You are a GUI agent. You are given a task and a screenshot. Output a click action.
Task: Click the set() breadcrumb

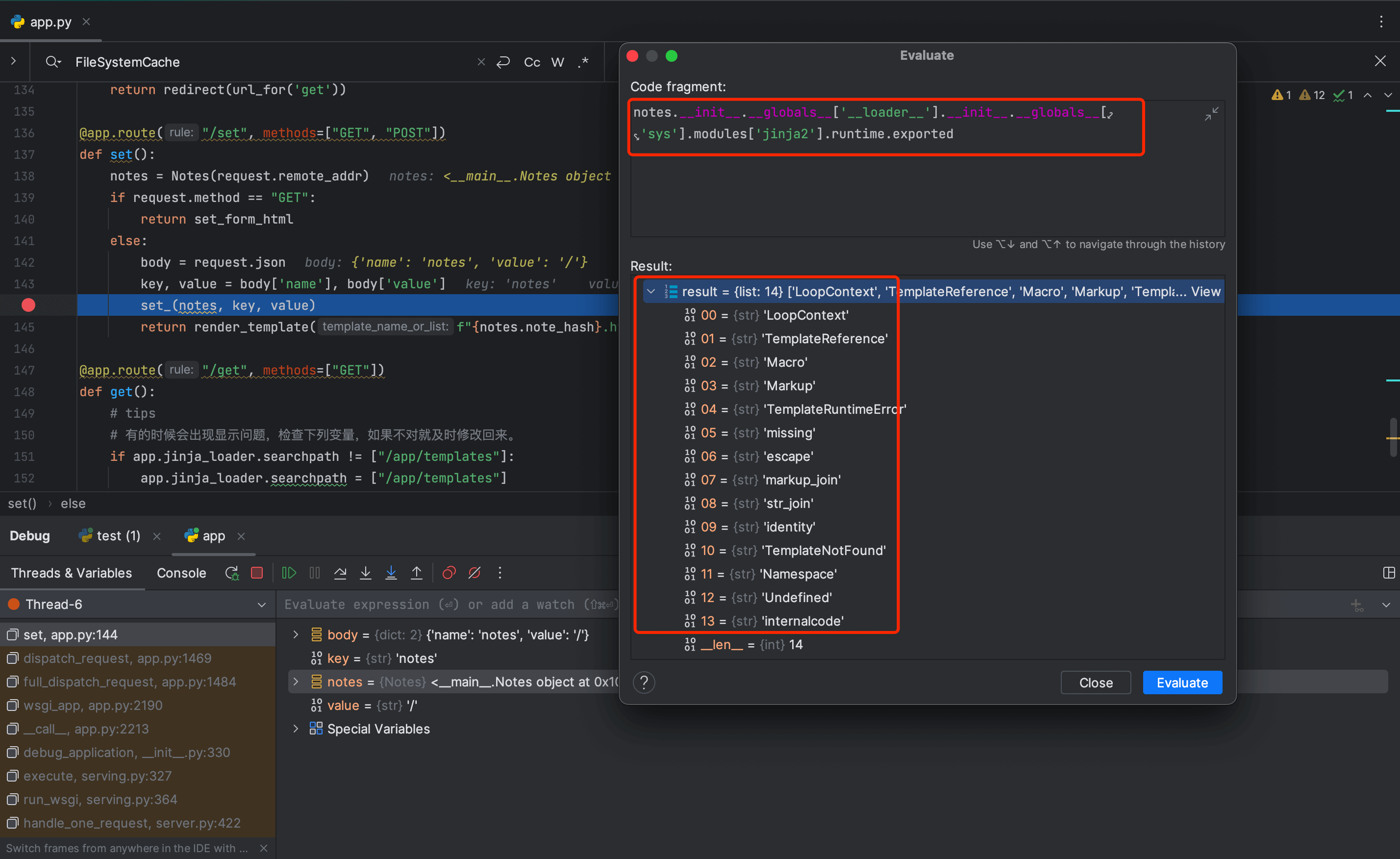pos(22,504)
